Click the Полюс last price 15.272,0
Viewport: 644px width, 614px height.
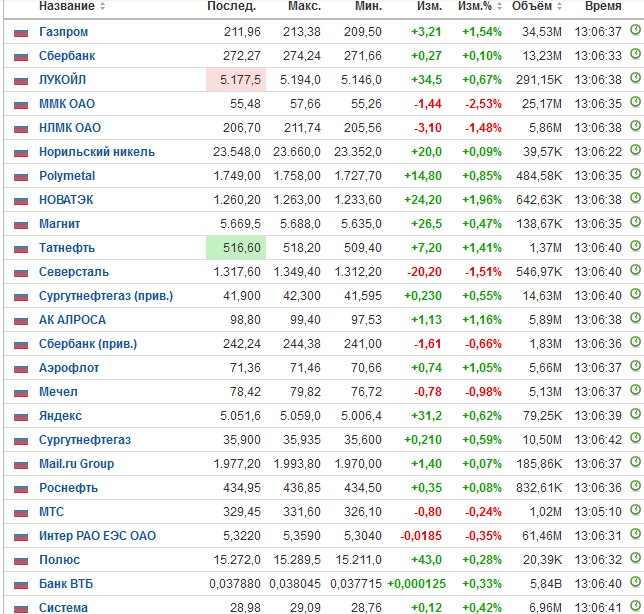[237, 560]
